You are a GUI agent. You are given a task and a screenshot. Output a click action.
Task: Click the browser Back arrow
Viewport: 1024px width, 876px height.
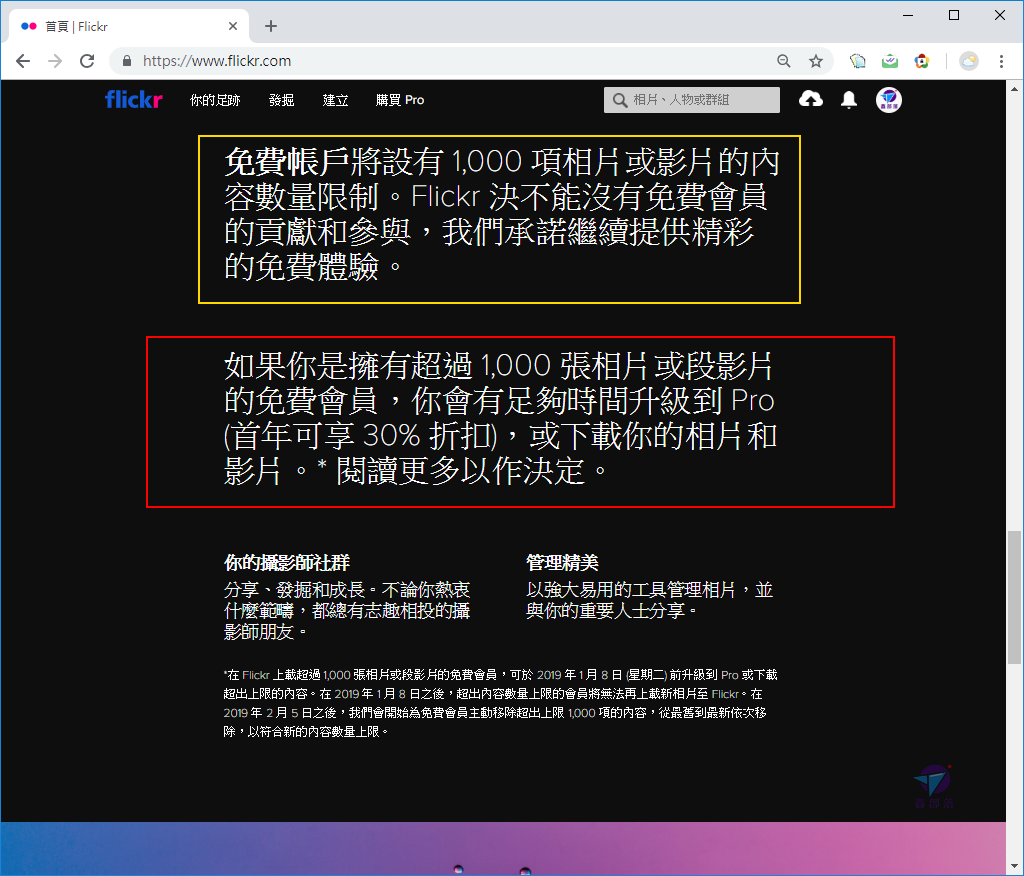tap(23, 61)
